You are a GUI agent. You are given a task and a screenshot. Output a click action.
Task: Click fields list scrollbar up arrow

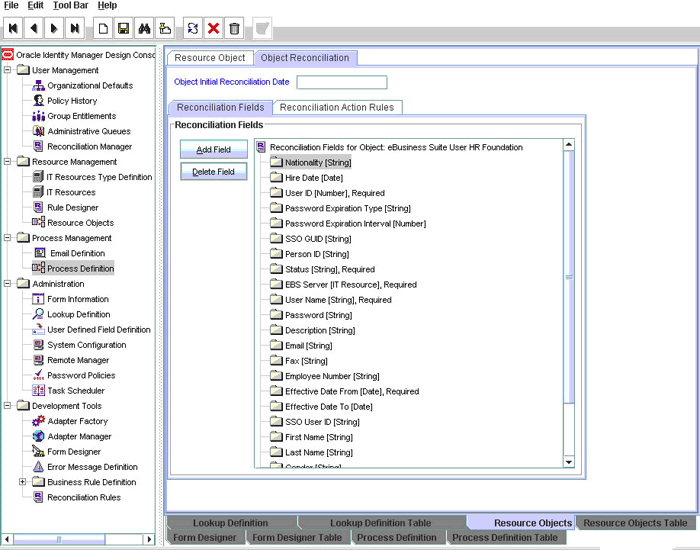[569, 145]
